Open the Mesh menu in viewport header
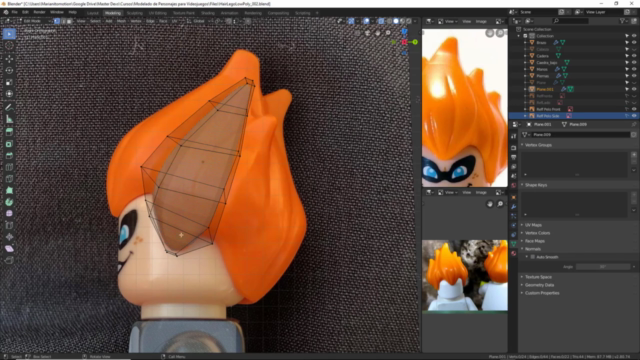Screen dimensions: 640x360 pos(121,21)
